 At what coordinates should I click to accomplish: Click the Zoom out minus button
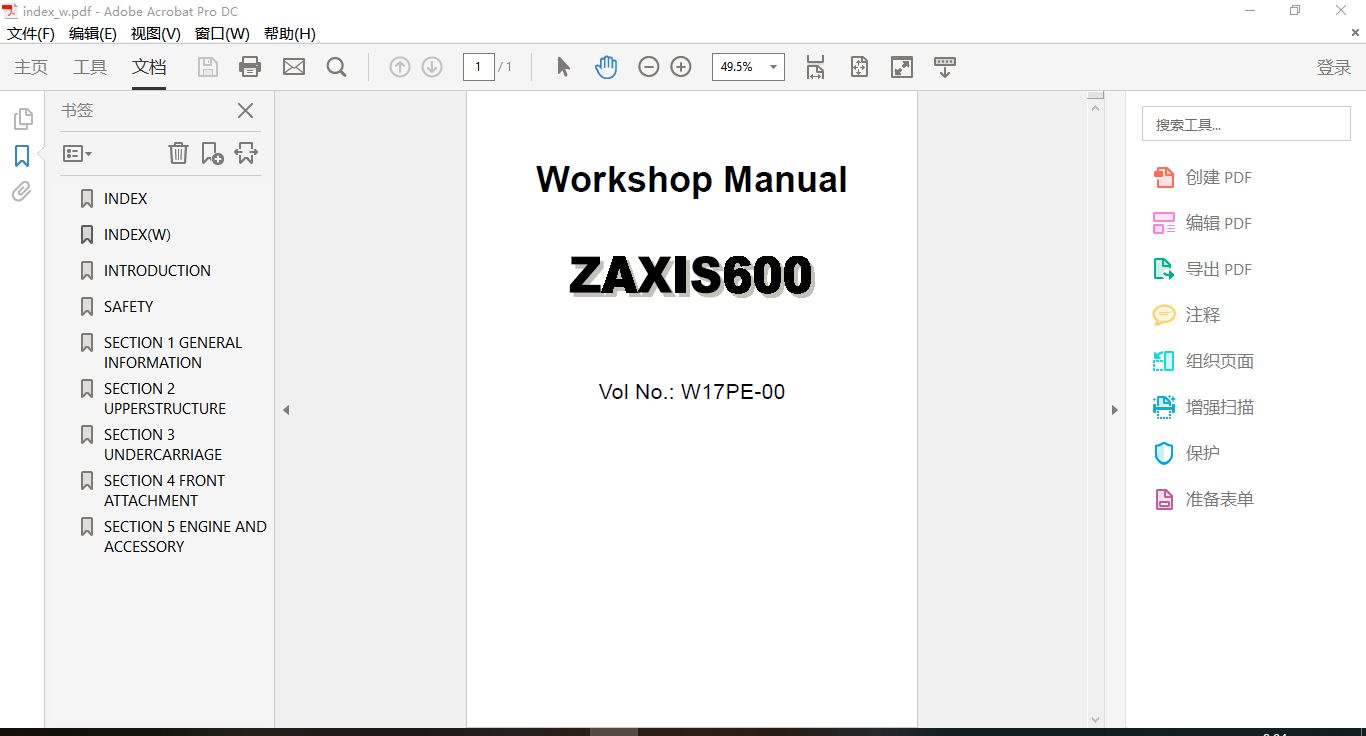(649, 67)
